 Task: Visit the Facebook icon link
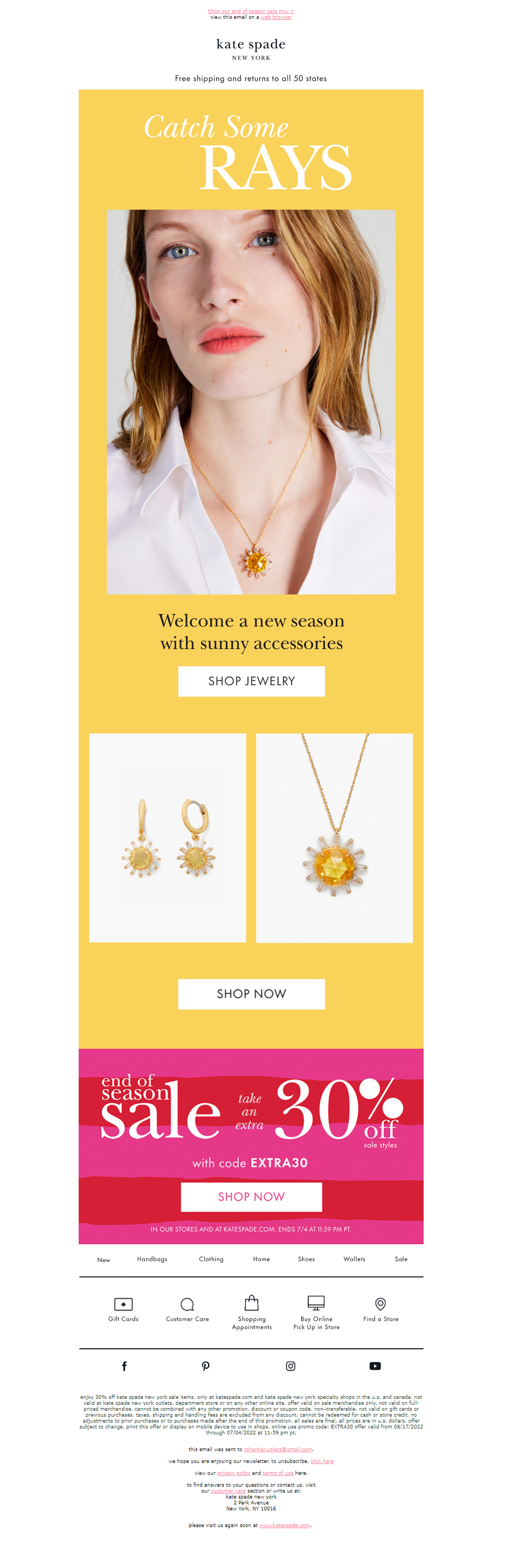[x=124, y=1366]
